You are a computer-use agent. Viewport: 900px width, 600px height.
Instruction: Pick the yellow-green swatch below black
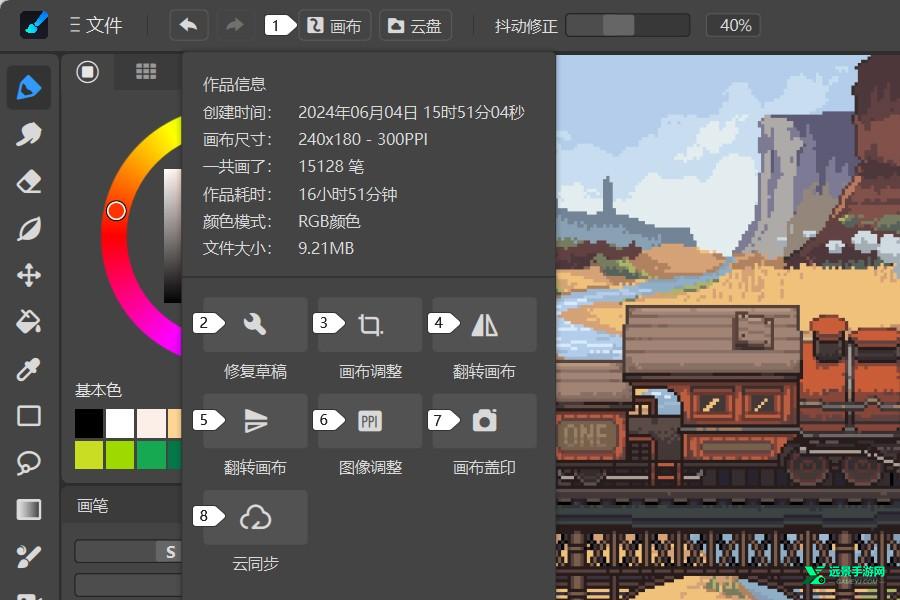[x=89, y=455]
